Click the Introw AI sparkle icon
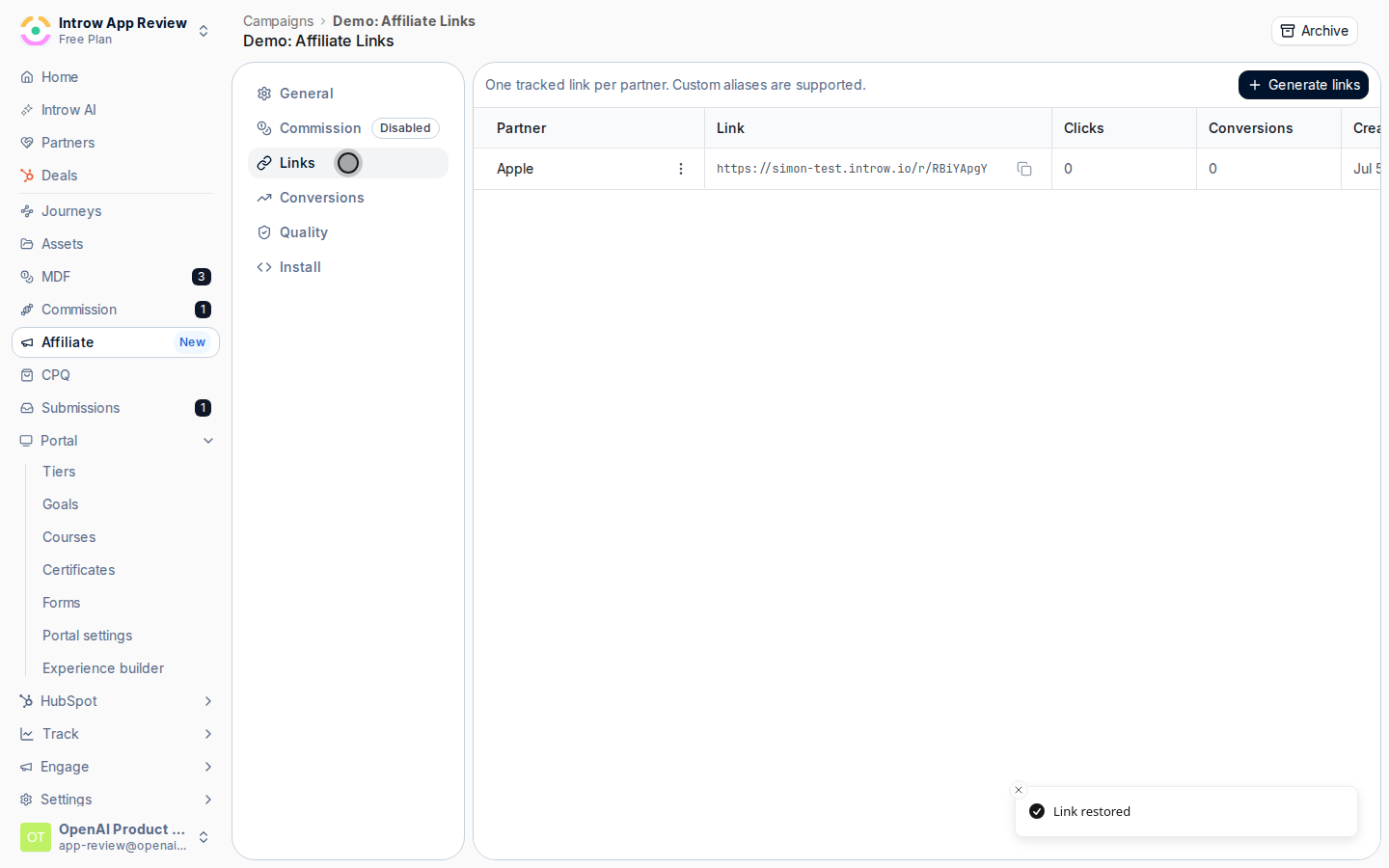Screen dimensions: 1389x868 click(27, 110)
